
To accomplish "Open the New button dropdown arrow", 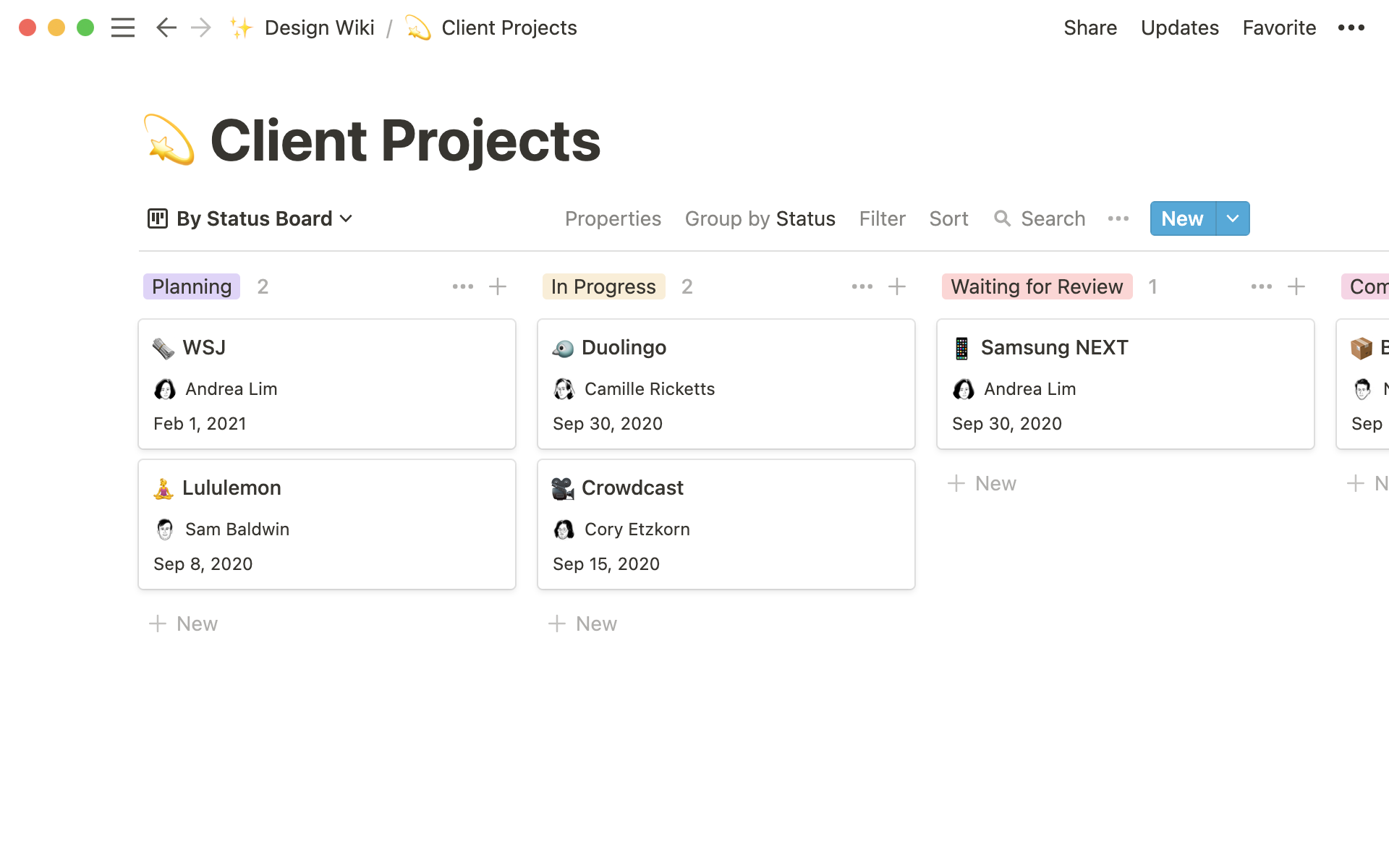I will 1232,218.
